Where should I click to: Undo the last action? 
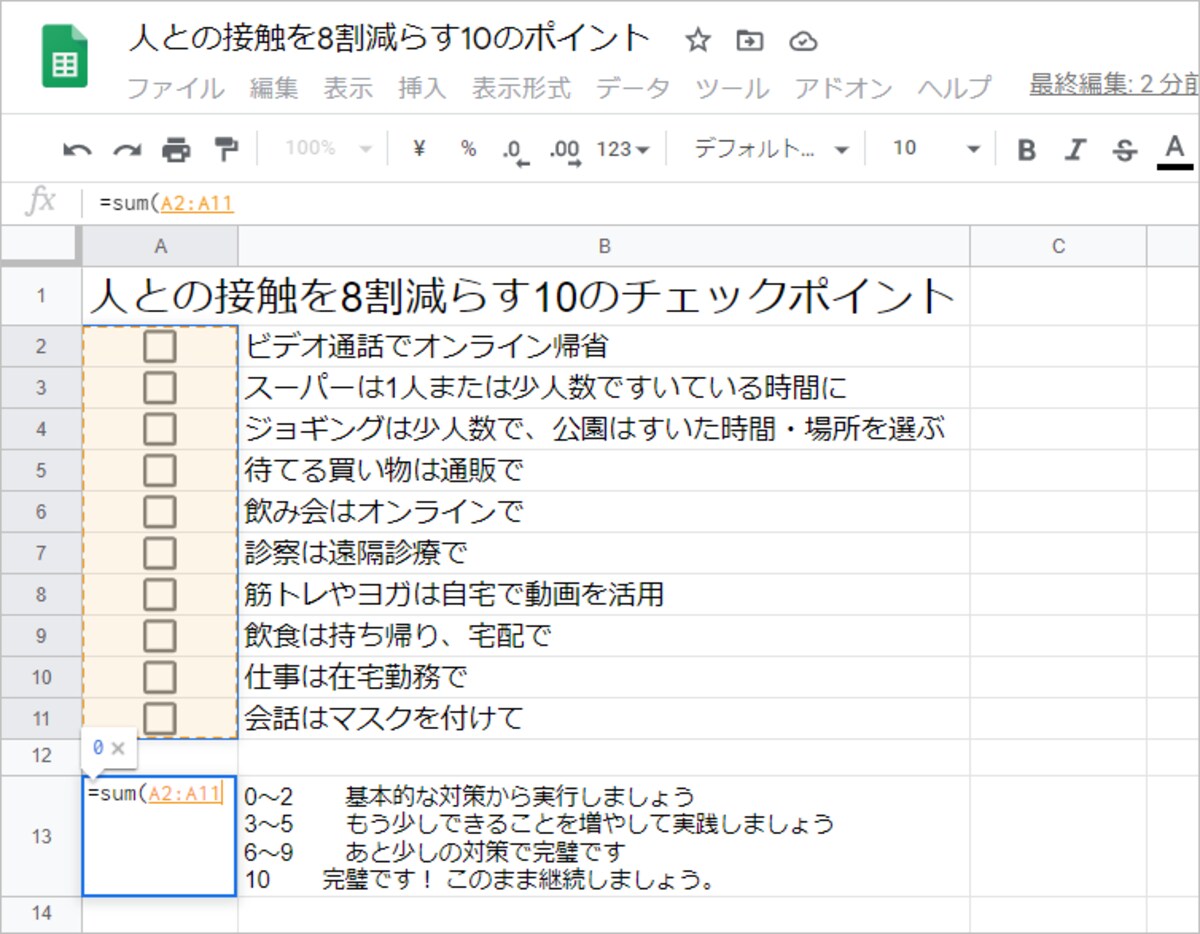click(77, 150)
